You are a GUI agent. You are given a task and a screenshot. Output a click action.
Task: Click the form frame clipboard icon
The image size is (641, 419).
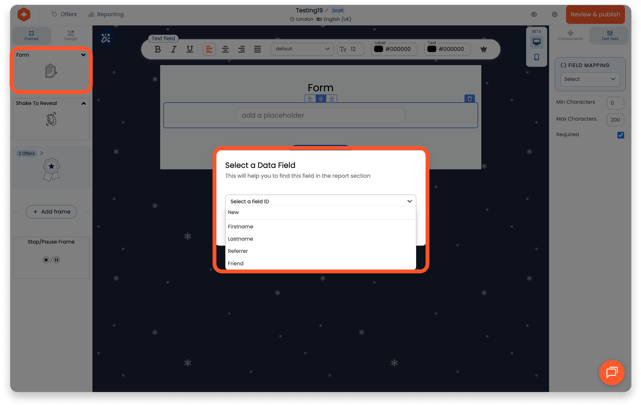50,72
